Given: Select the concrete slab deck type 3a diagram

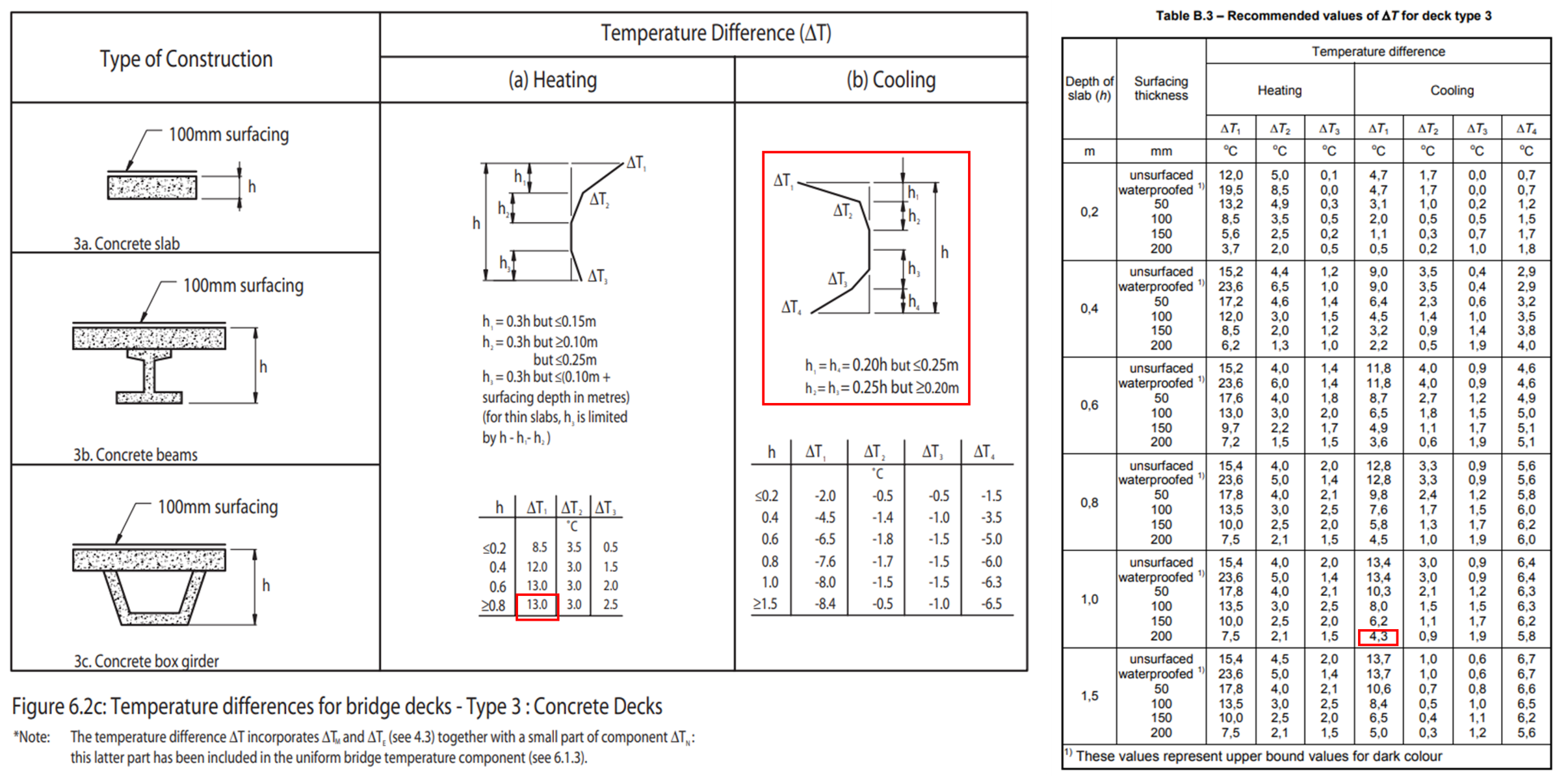Looking at the screenshot, I should (155, 185).
